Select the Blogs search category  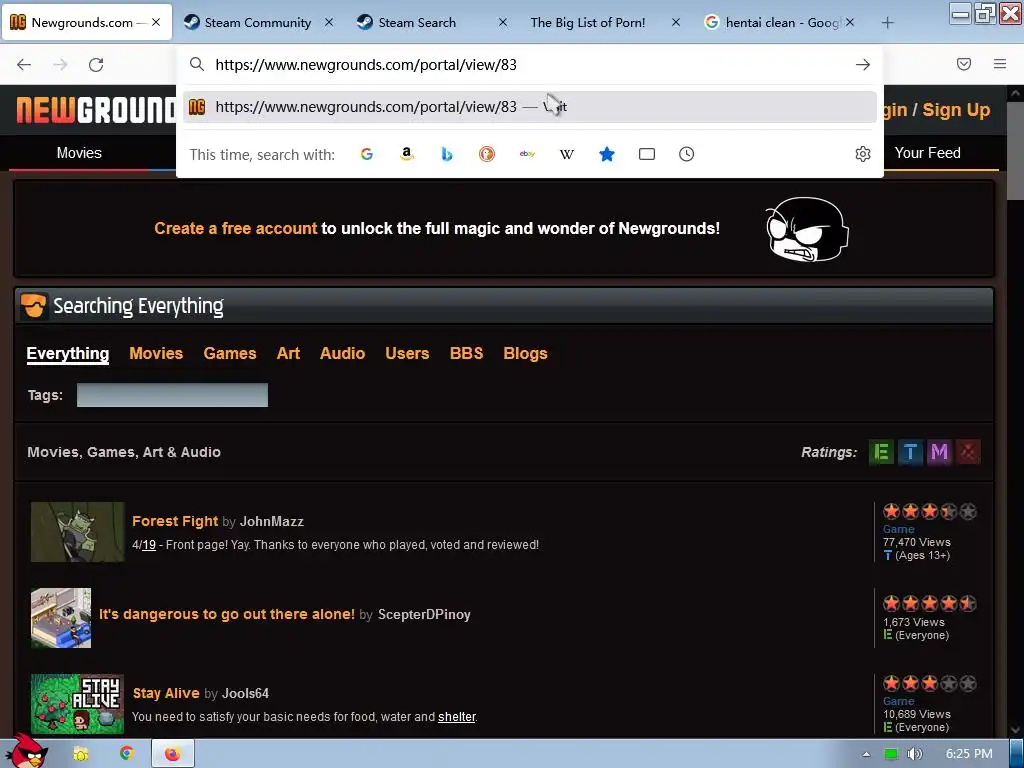coord(525,353)
